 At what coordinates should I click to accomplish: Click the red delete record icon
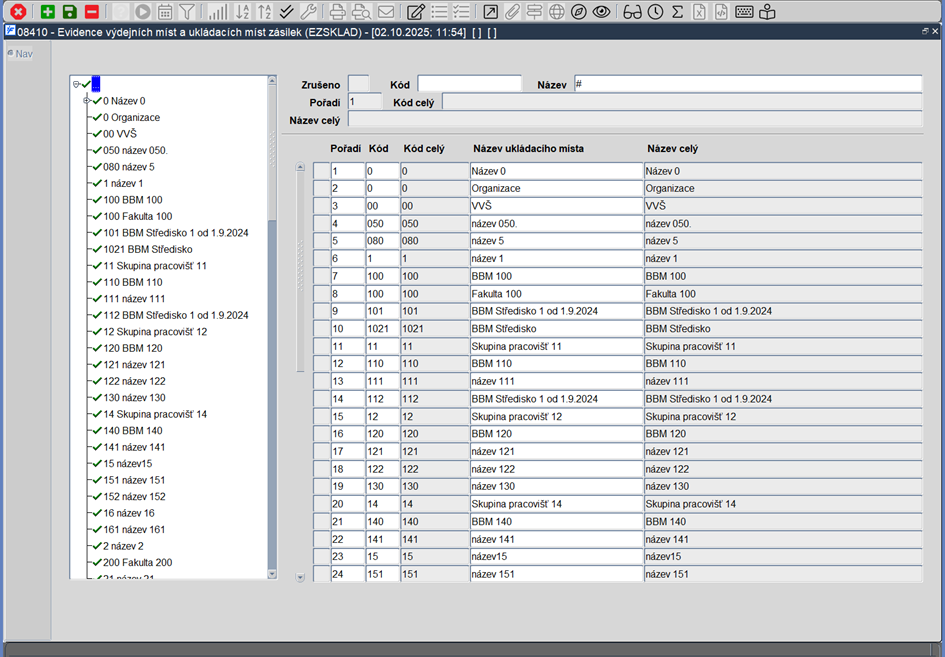coord(92,12)
